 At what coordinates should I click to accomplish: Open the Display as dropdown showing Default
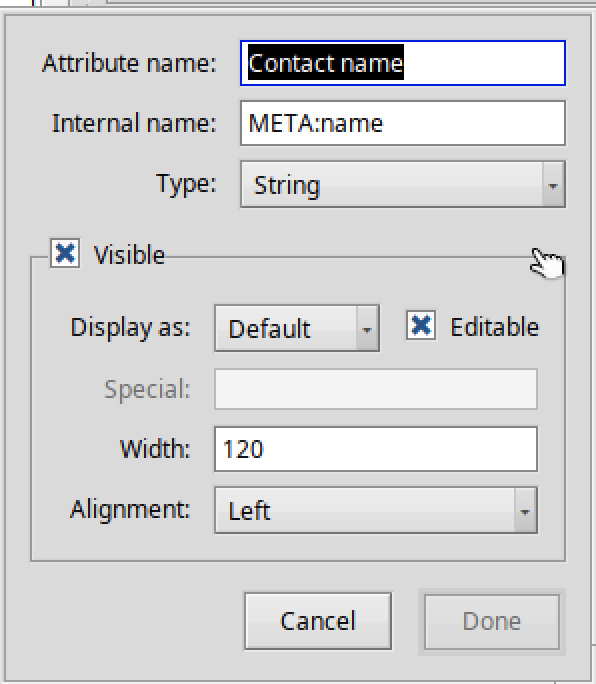297,328
